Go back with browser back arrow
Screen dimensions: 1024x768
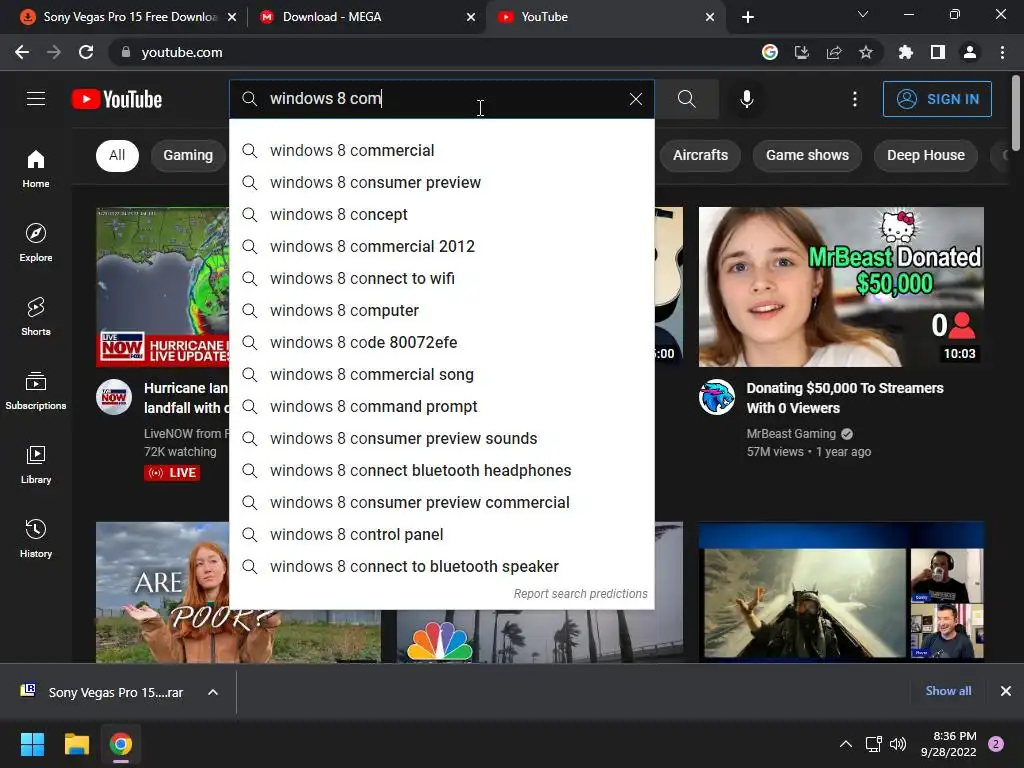tap(22, 52)
